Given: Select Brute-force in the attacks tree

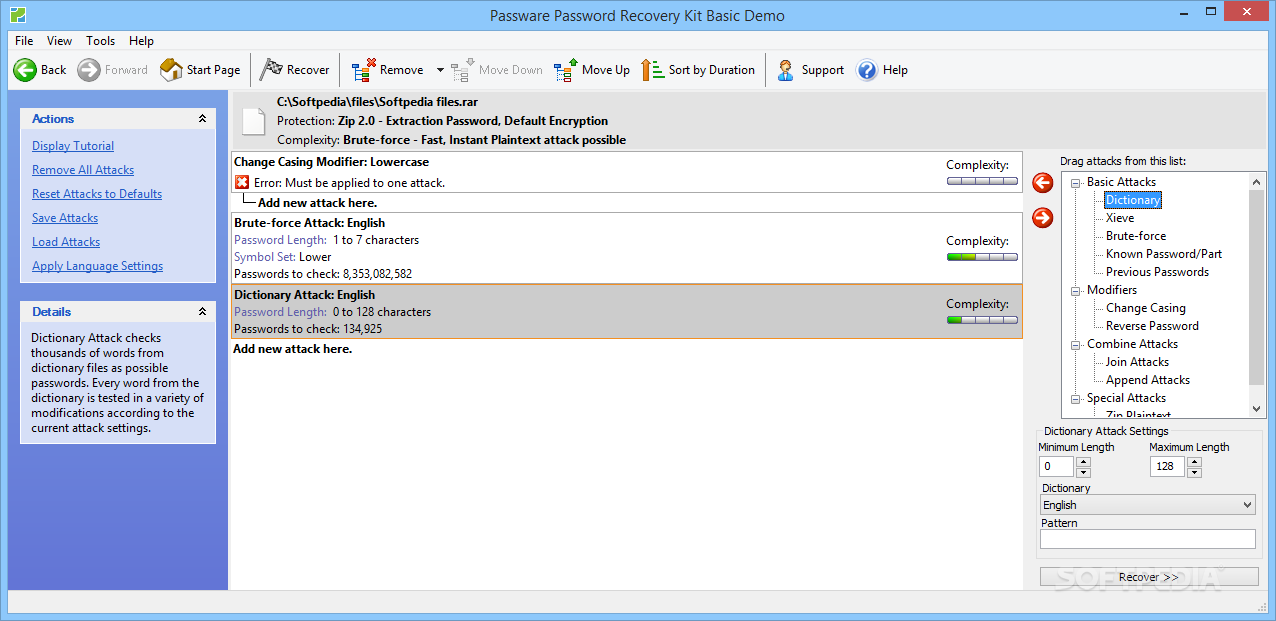Looking at the screenshot, I should 1136,236.
